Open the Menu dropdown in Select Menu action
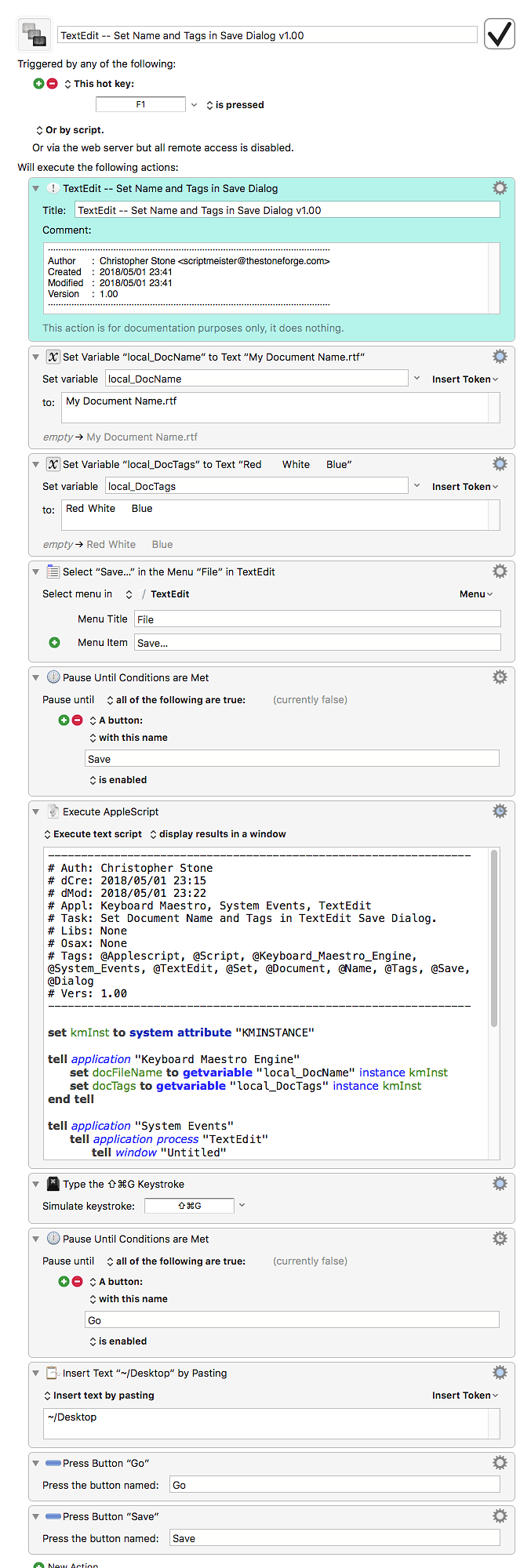The image size is (531, 1568). click(476, 594)
